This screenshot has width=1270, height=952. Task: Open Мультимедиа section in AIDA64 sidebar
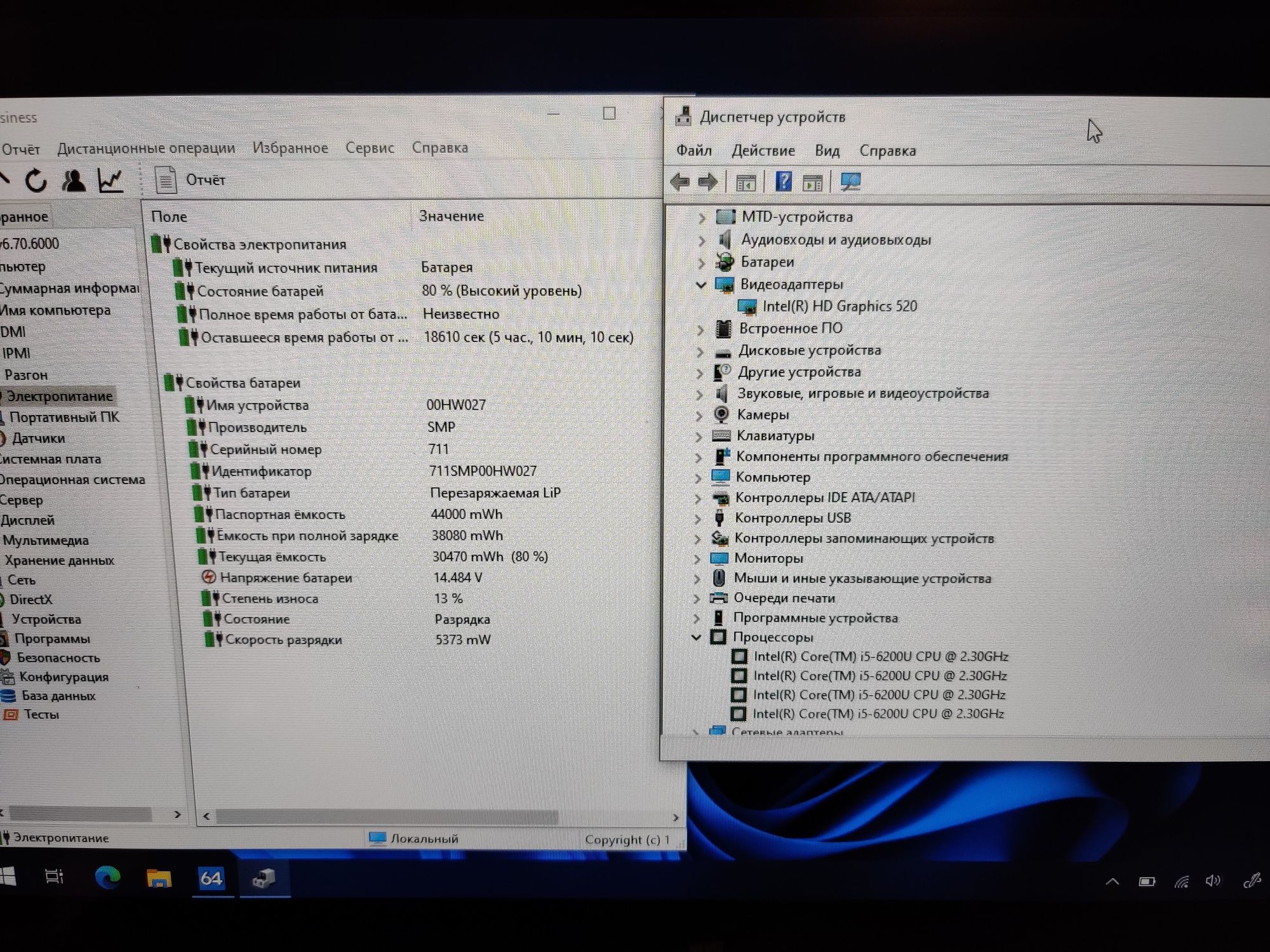[x=45, y=541]
